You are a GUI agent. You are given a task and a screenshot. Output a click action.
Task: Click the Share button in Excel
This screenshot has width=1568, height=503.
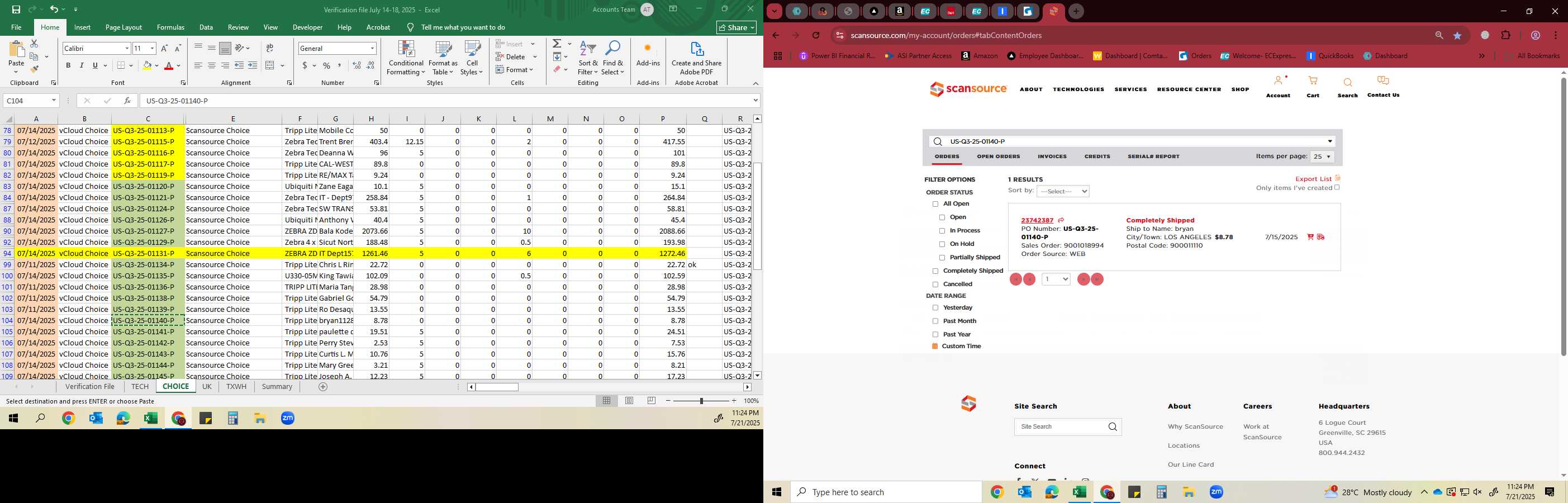737,27
